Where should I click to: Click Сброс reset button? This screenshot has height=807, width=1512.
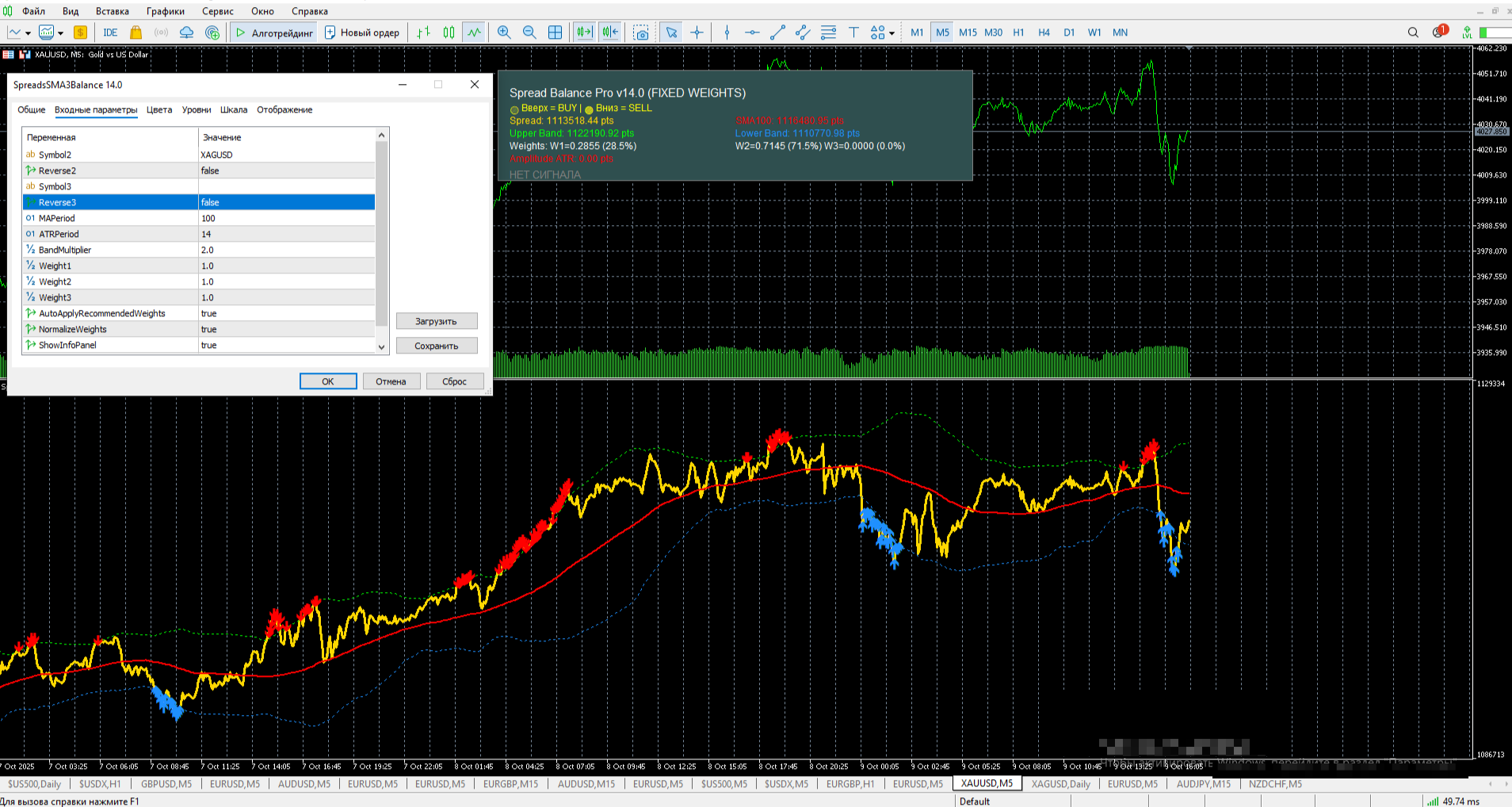(x=455, y=381)
